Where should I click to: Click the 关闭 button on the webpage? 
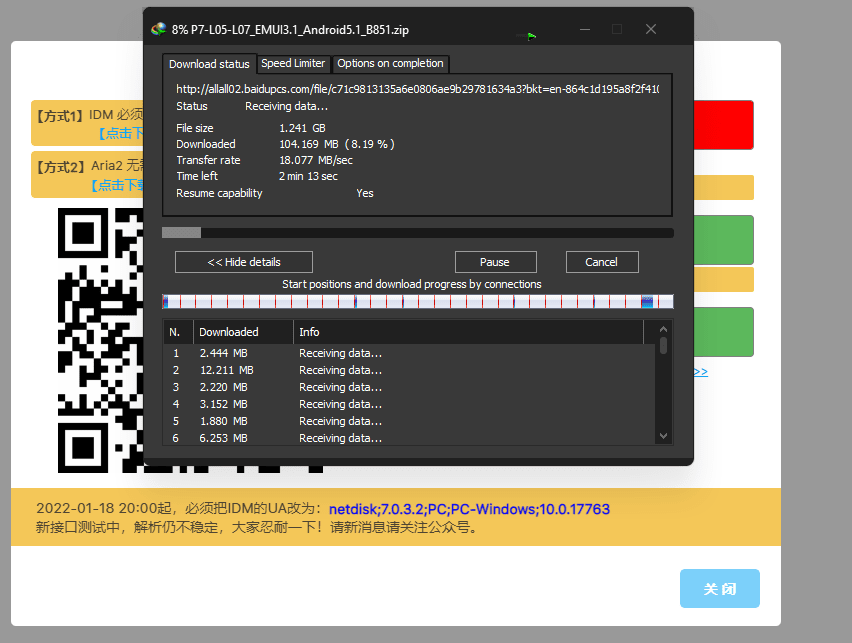click(x=719, y=588)
